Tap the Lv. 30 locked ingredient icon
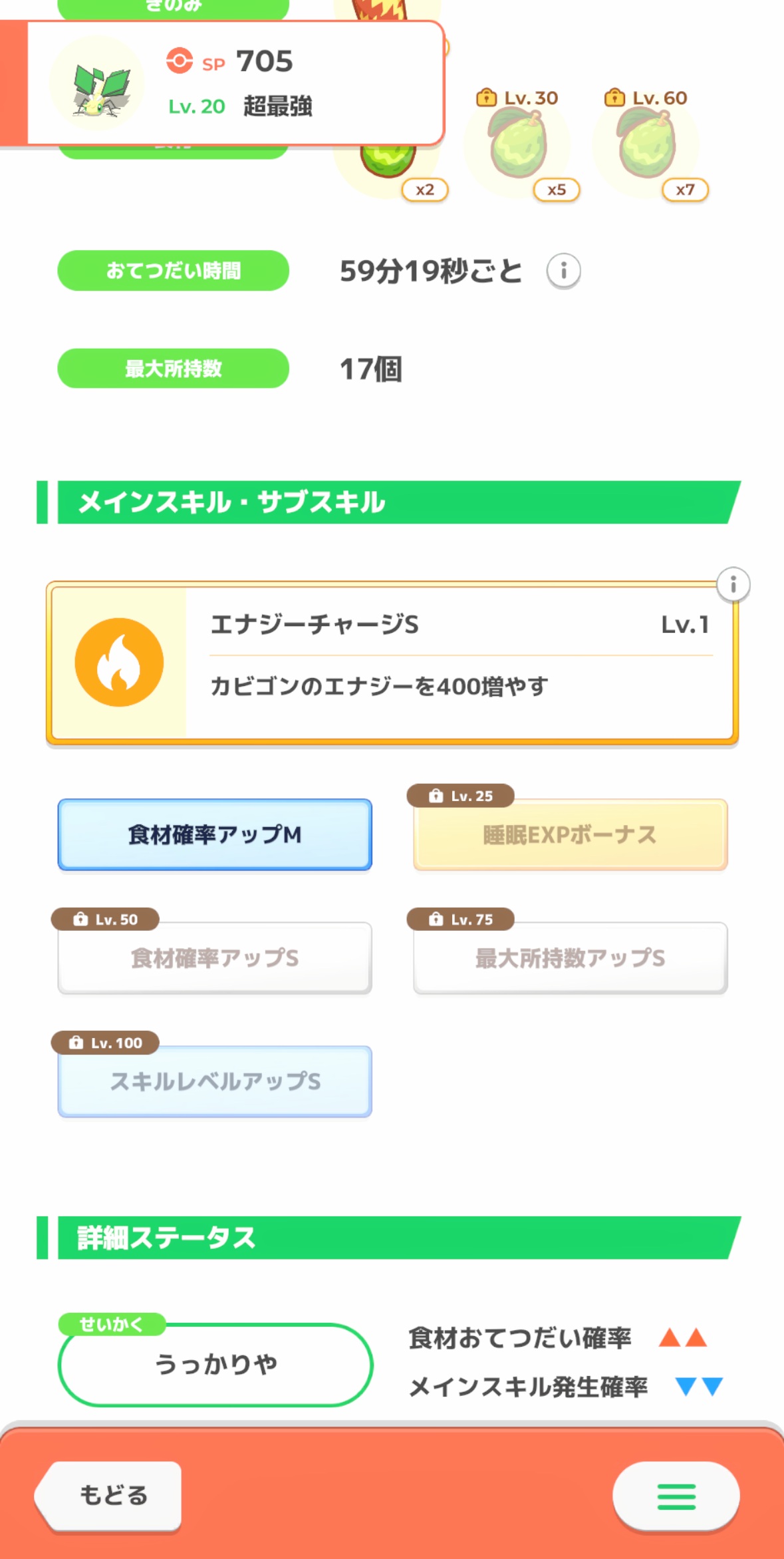Viewport: 784px width, 1559px height. coord(519,145)
